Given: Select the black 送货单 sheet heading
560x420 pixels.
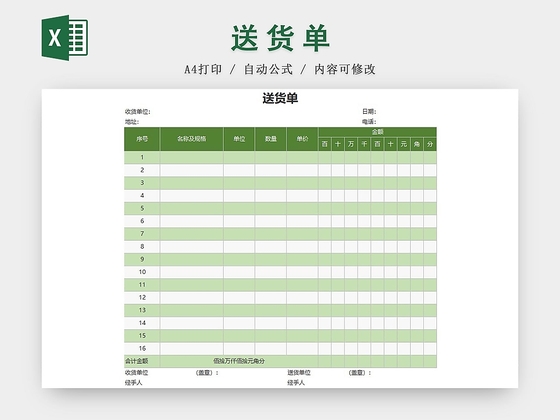Looking at the screenshot, I should 280,98.
